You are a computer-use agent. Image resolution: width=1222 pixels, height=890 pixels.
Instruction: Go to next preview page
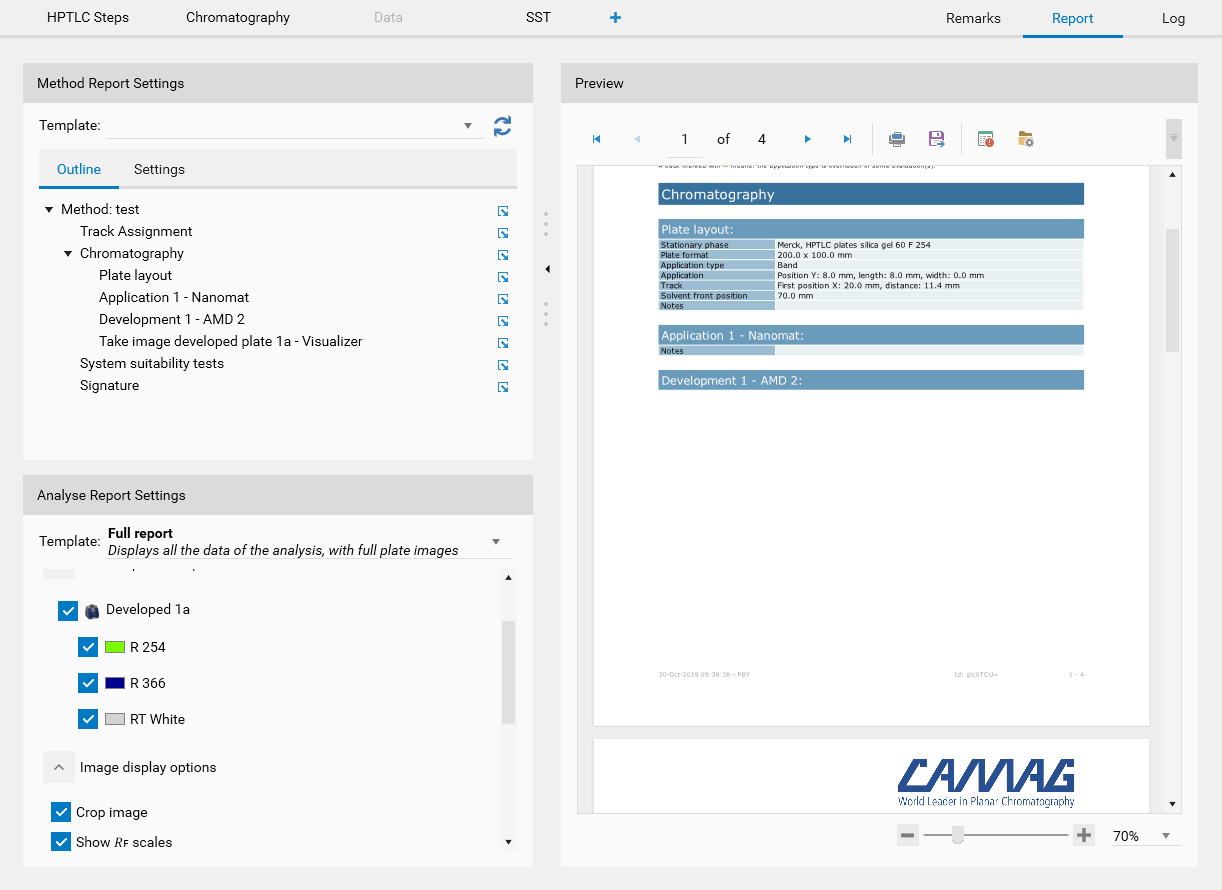[x=807, y=139]
